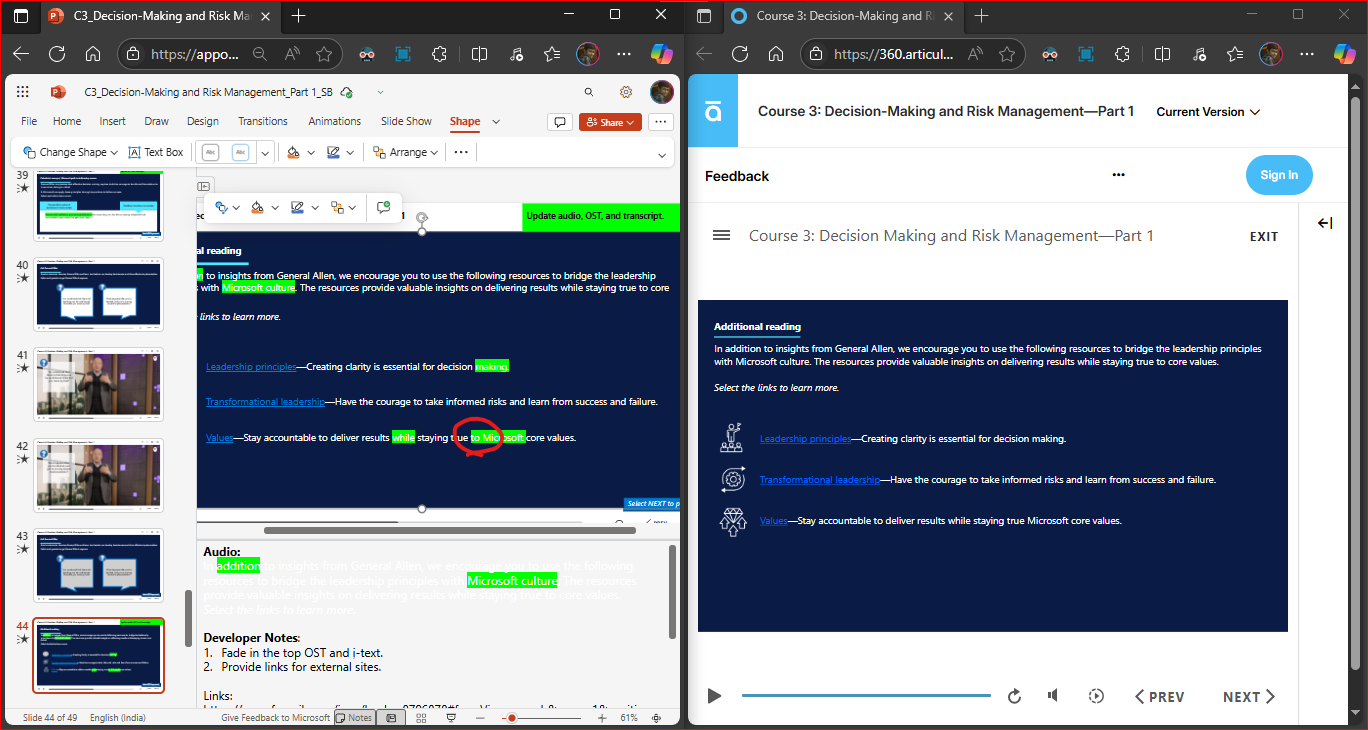Add new comment from floating toolbar
1368x730 pixels.
coord(383,208)
